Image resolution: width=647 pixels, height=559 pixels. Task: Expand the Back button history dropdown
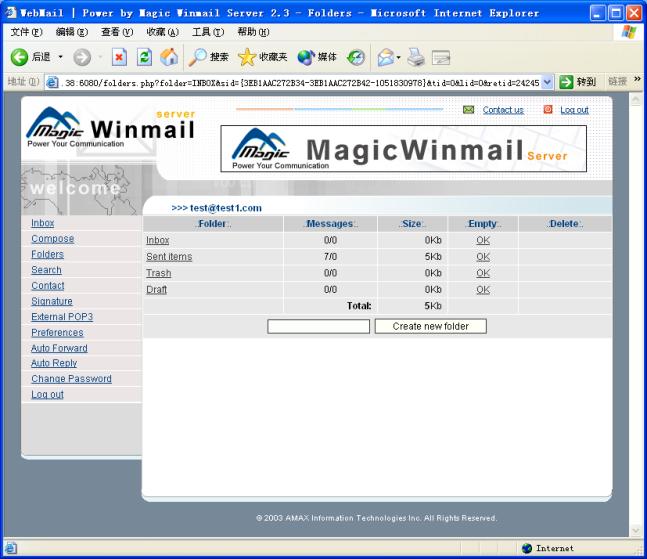60,57
